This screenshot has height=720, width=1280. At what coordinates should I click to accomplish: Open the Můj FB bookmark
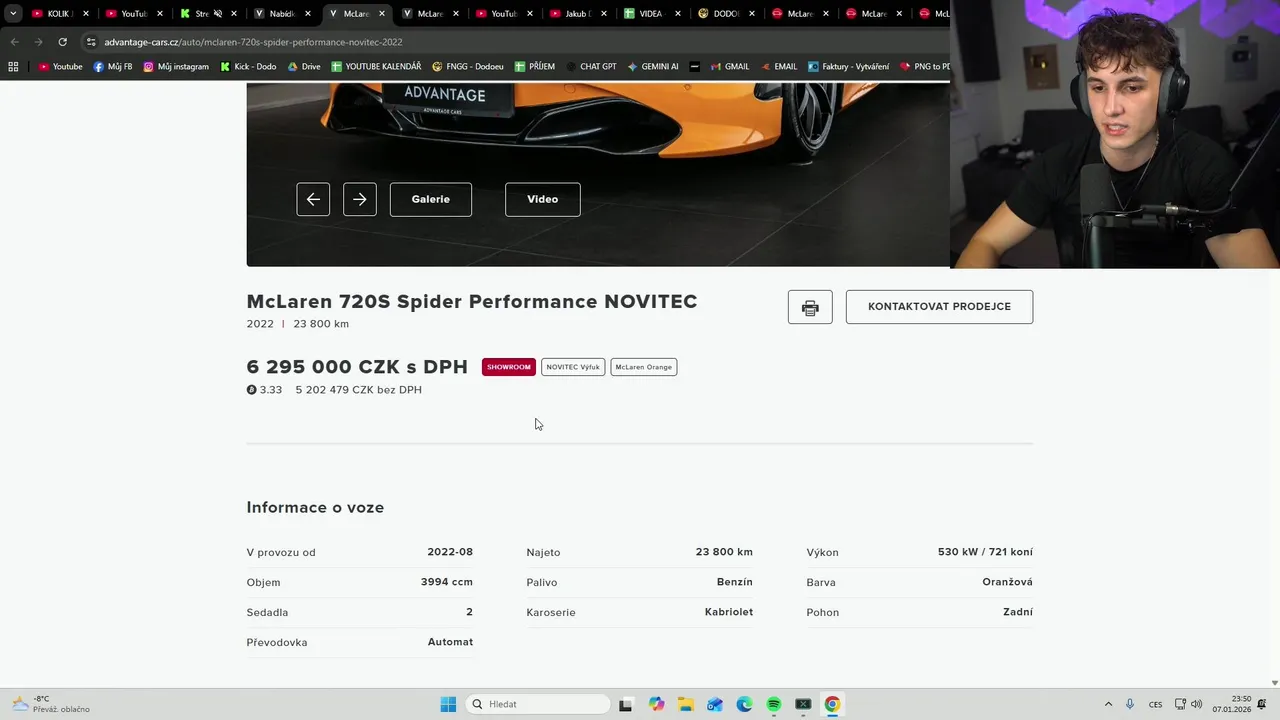click(113, 67)
